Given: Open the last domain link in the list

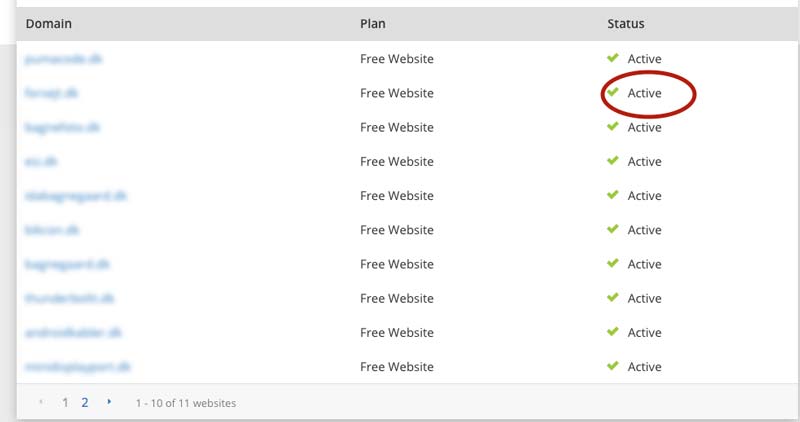Looking at the screenshot, I should pyautogui.click(x=78, y=366).
